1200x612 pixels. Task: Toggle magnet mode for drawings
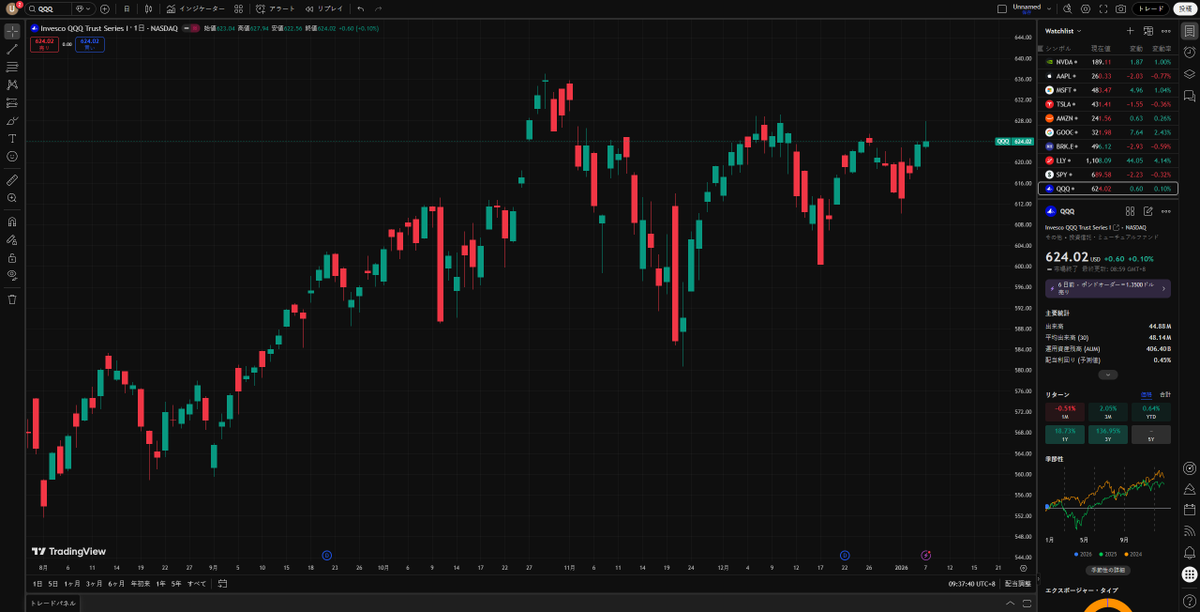click(x=12, y=222)
